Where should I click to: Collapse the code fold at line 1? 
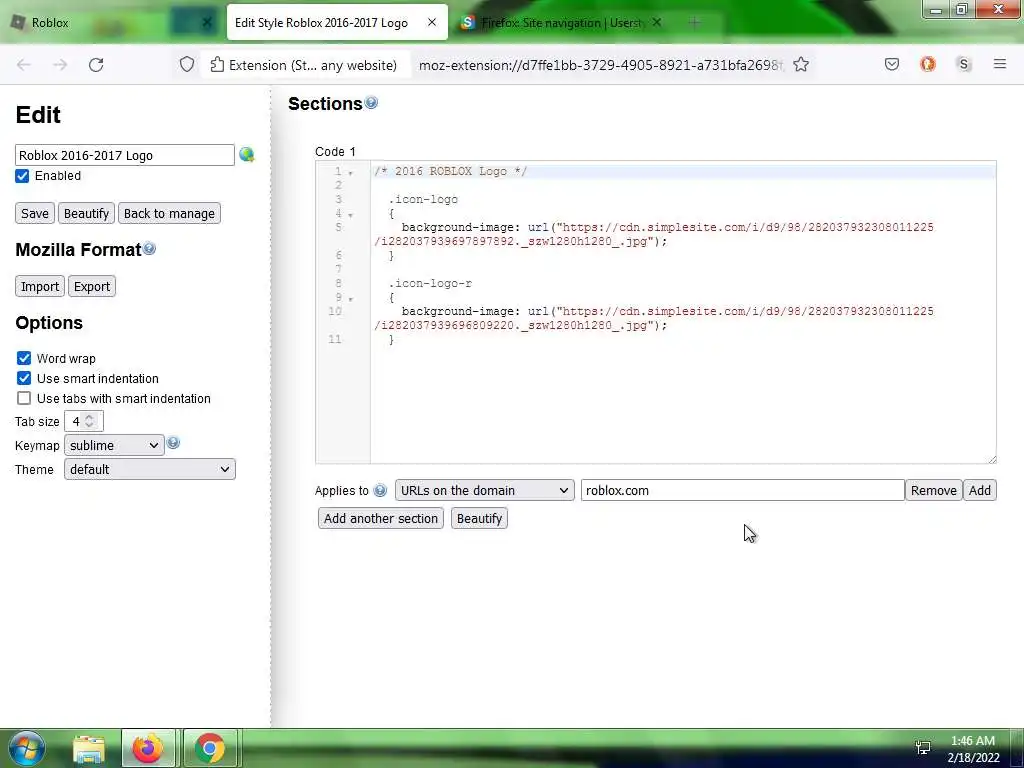click(x=351, y=173)
